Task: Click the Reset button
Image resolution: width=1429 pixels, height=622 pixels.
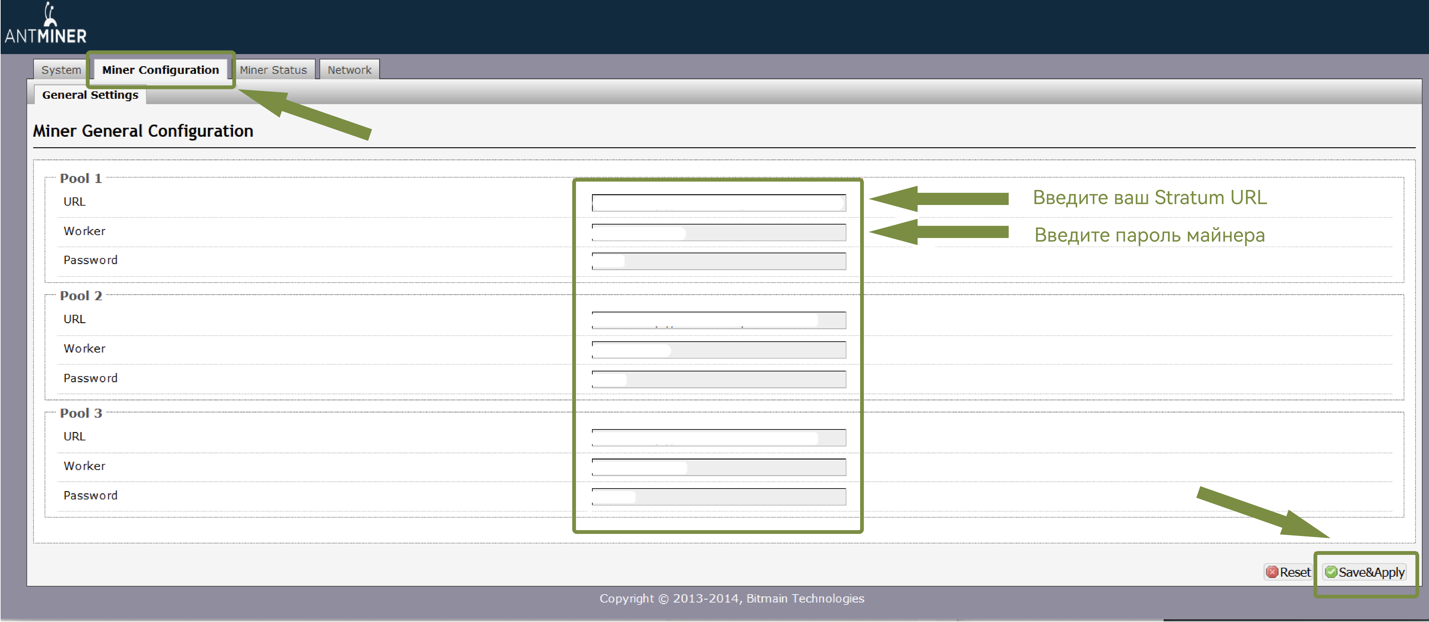Action: (x=1288, y=572)
